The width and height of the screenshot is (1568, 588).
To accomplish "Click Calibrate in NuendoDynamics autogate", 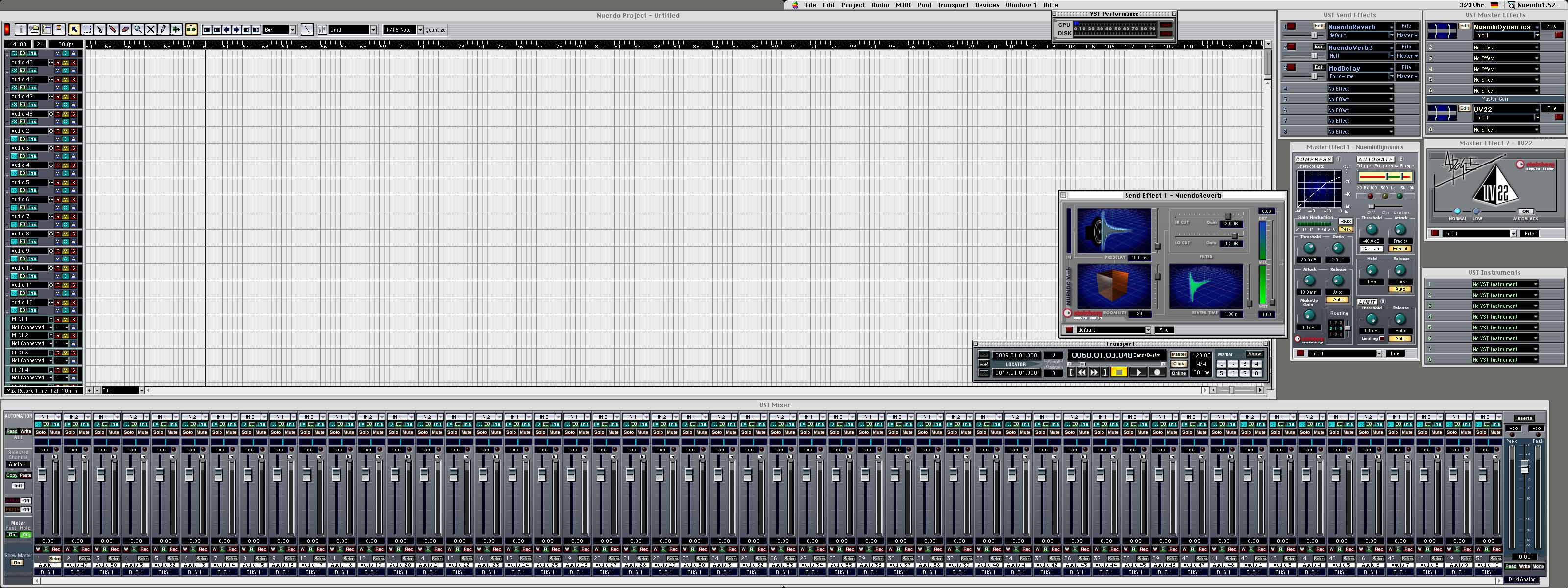I will point(1371,249).
